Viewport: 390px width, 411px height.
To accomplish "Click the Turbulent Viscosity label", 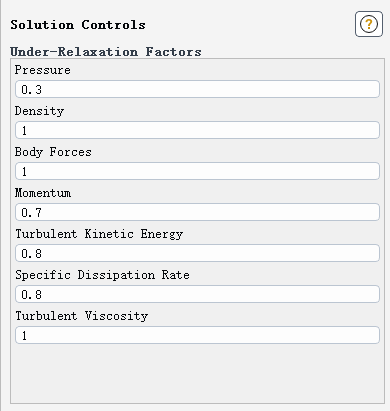I will tap(82, 316).
